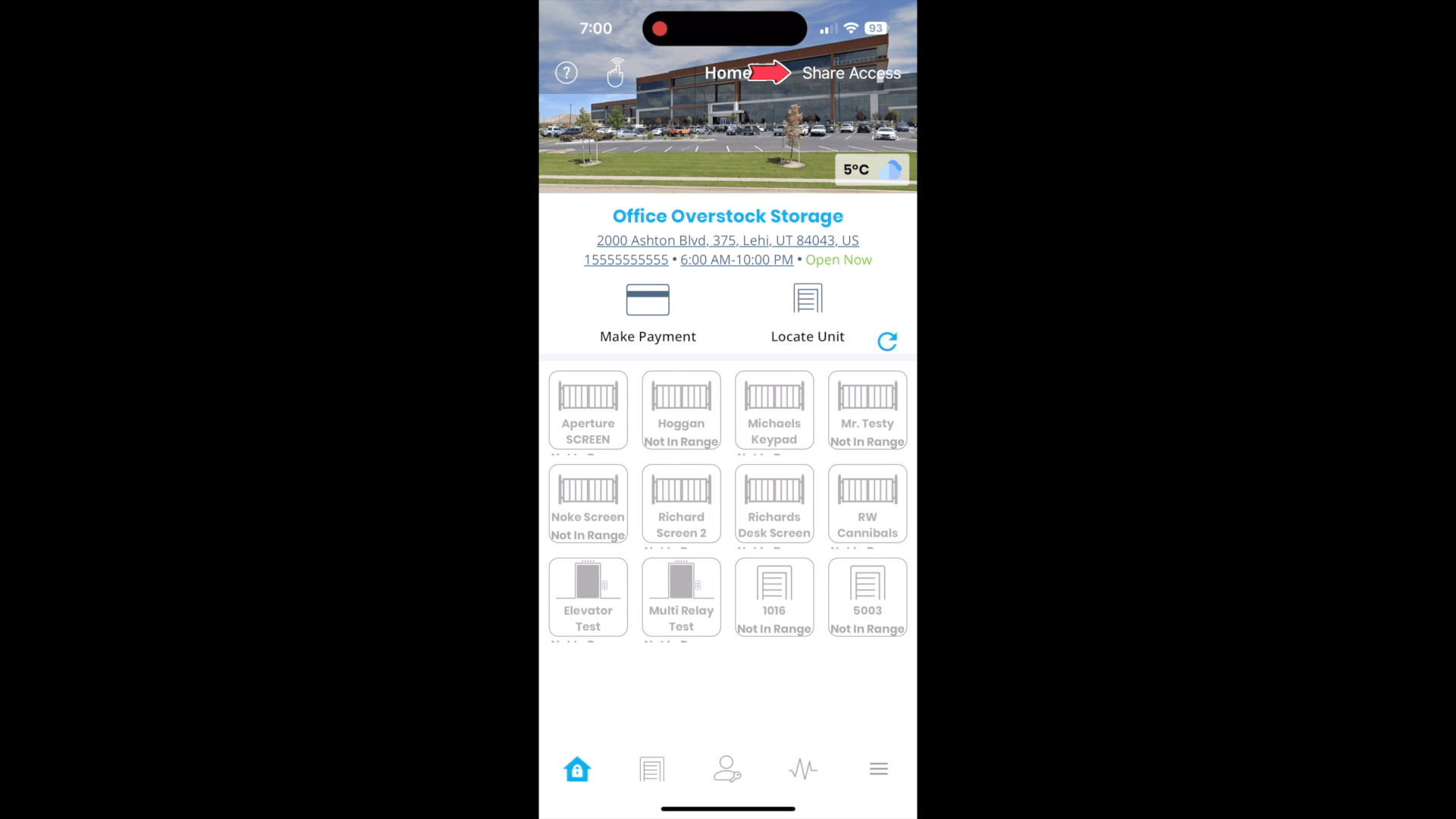Click the Office Overstock Storage link
Screen dimensions: 1456x819
point(727,216)
